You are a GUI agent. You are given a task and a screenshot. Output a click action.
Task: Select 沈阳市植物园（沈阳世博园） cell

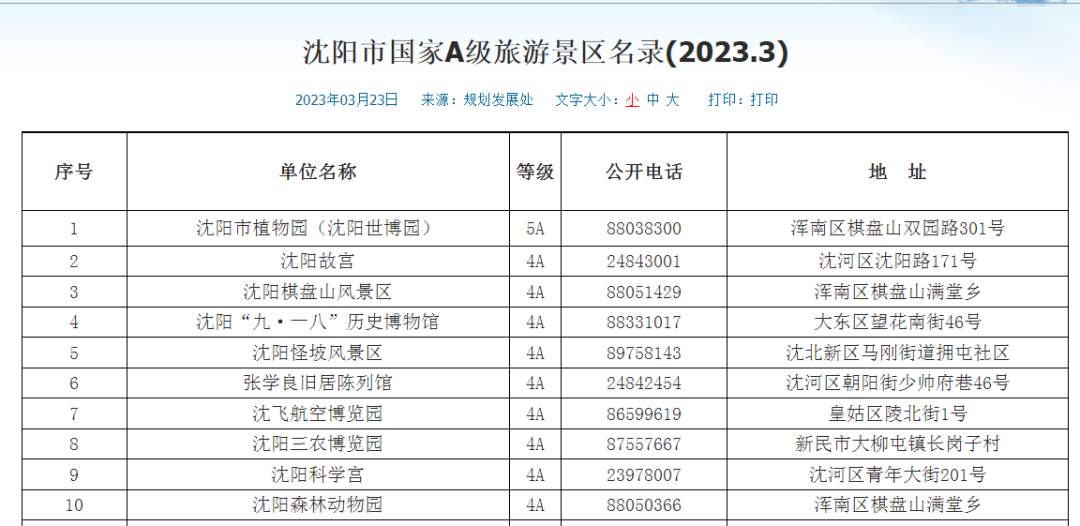318,229
